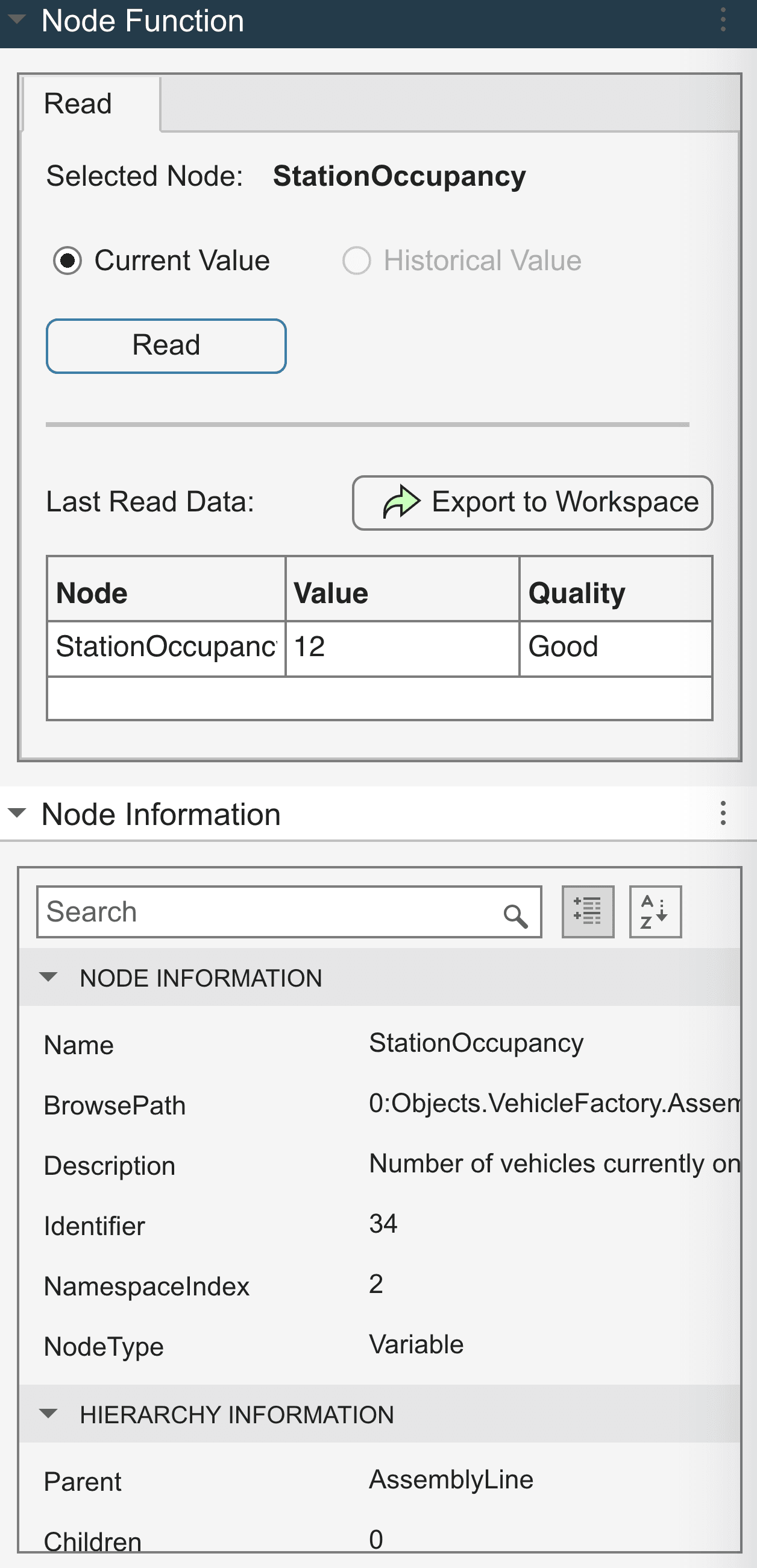Collapse the NODE INFORMATION section

point(48,977)
